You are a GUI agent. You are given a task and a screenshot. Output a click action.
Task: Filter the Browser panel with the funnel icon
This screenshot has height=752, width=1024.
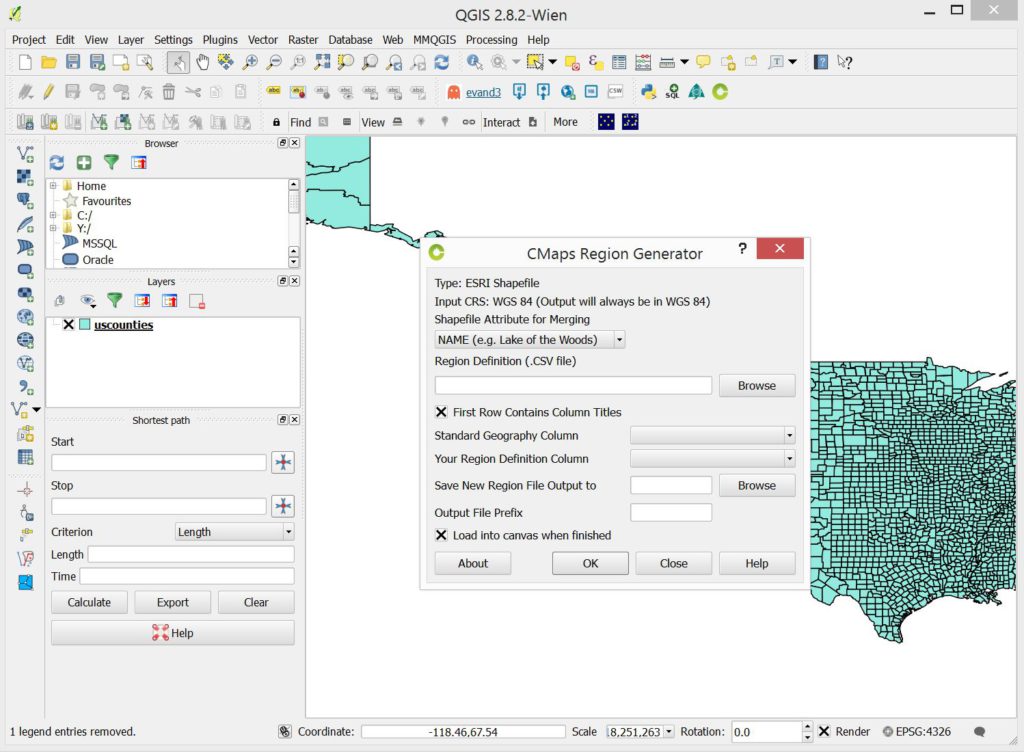[111, 162]
